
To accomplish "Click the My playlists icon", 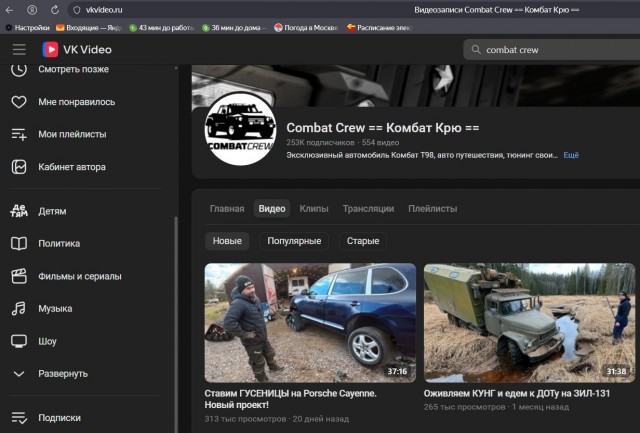I will tap(19, 134).
